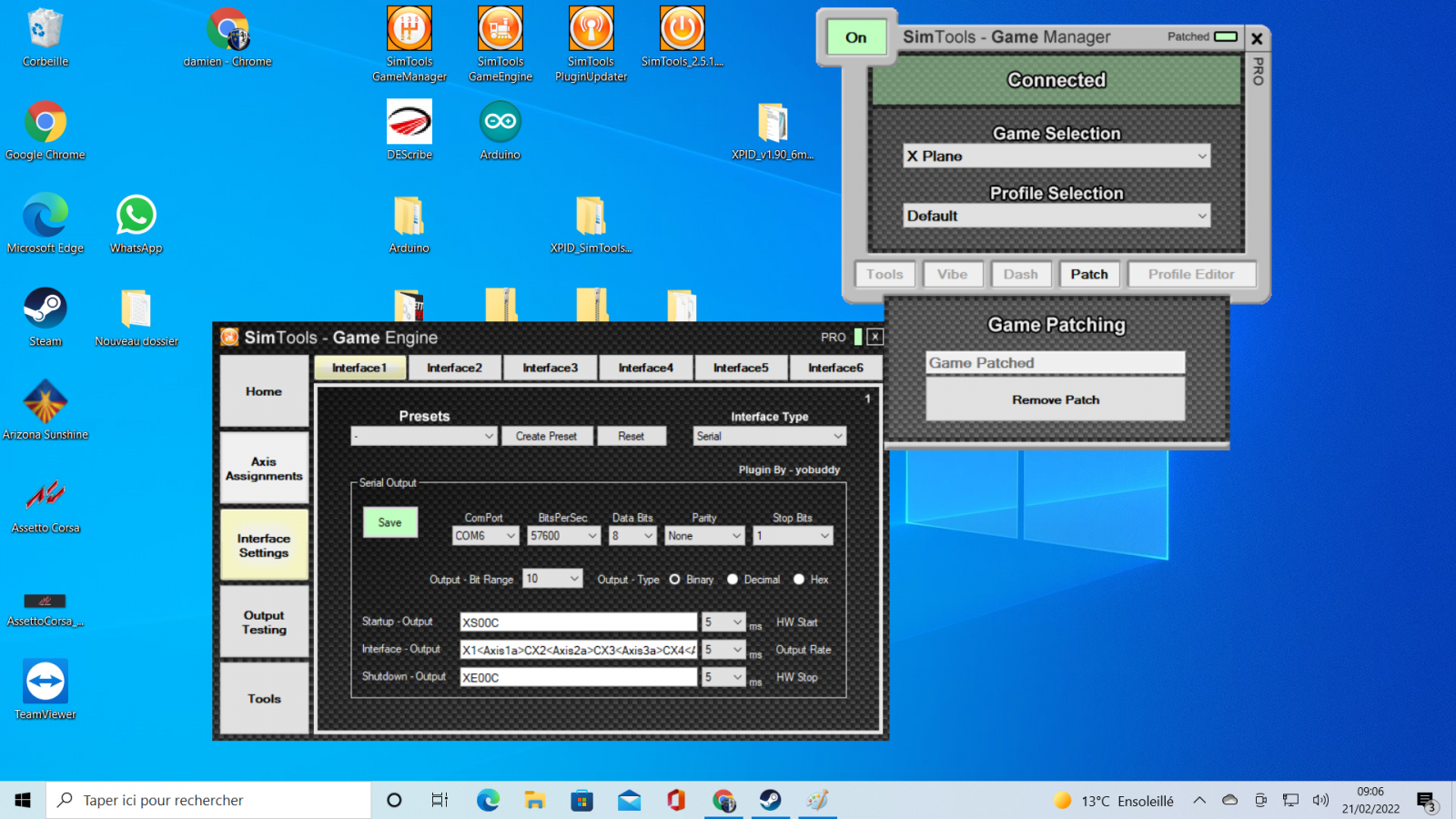Screen dimensions: 1456x819
Task: Open Corbeille recycle bin icon
Action: [x=45, y=37]
